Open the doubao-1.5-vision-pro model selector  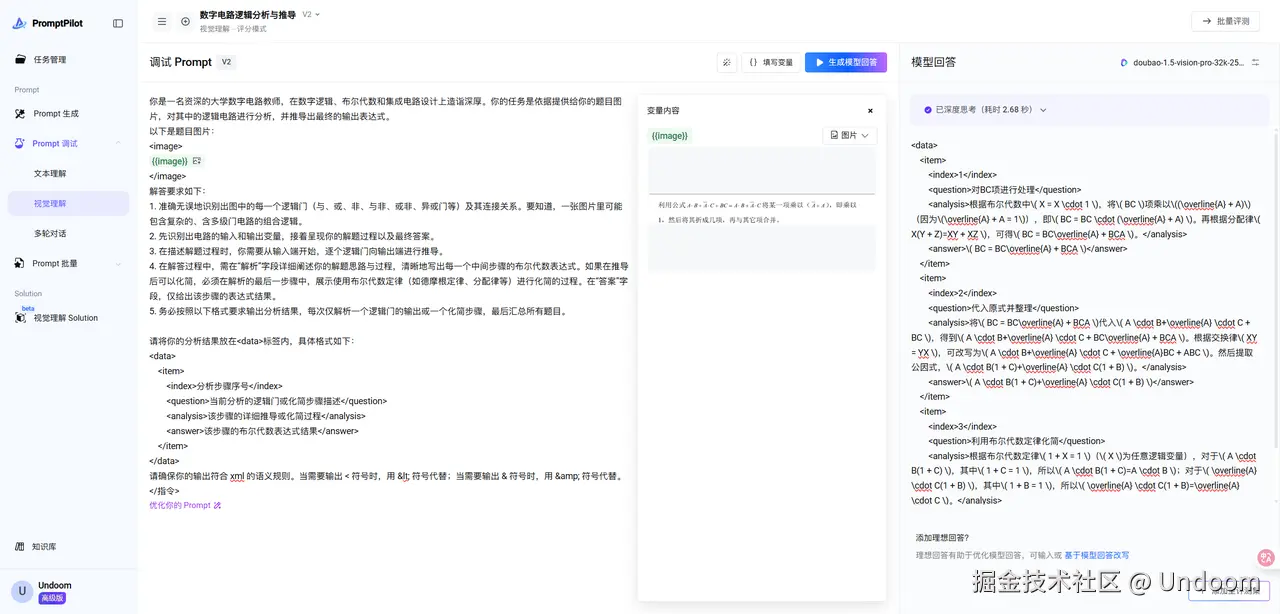[1189, 62]
